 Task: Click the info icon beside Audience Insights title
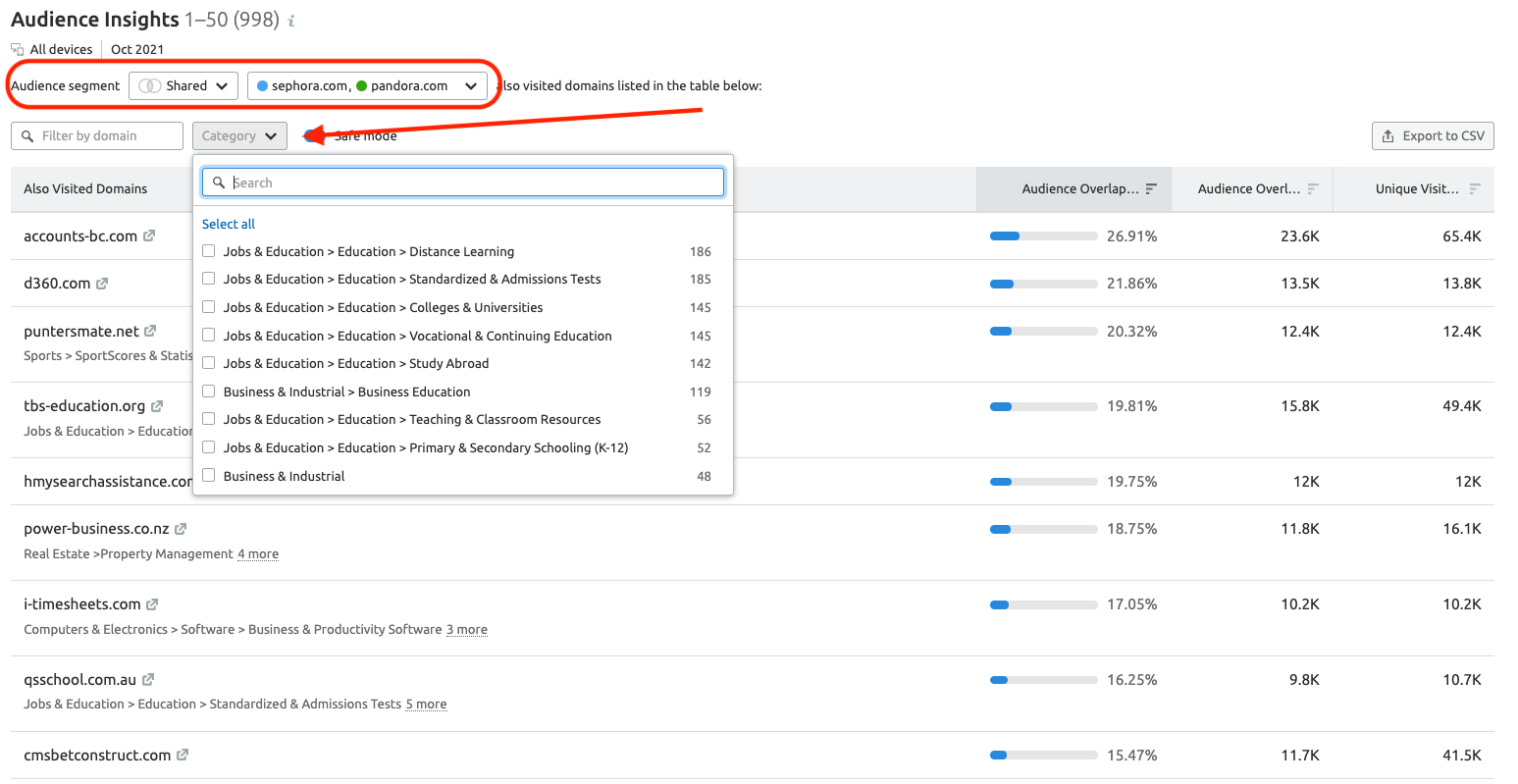291,21
